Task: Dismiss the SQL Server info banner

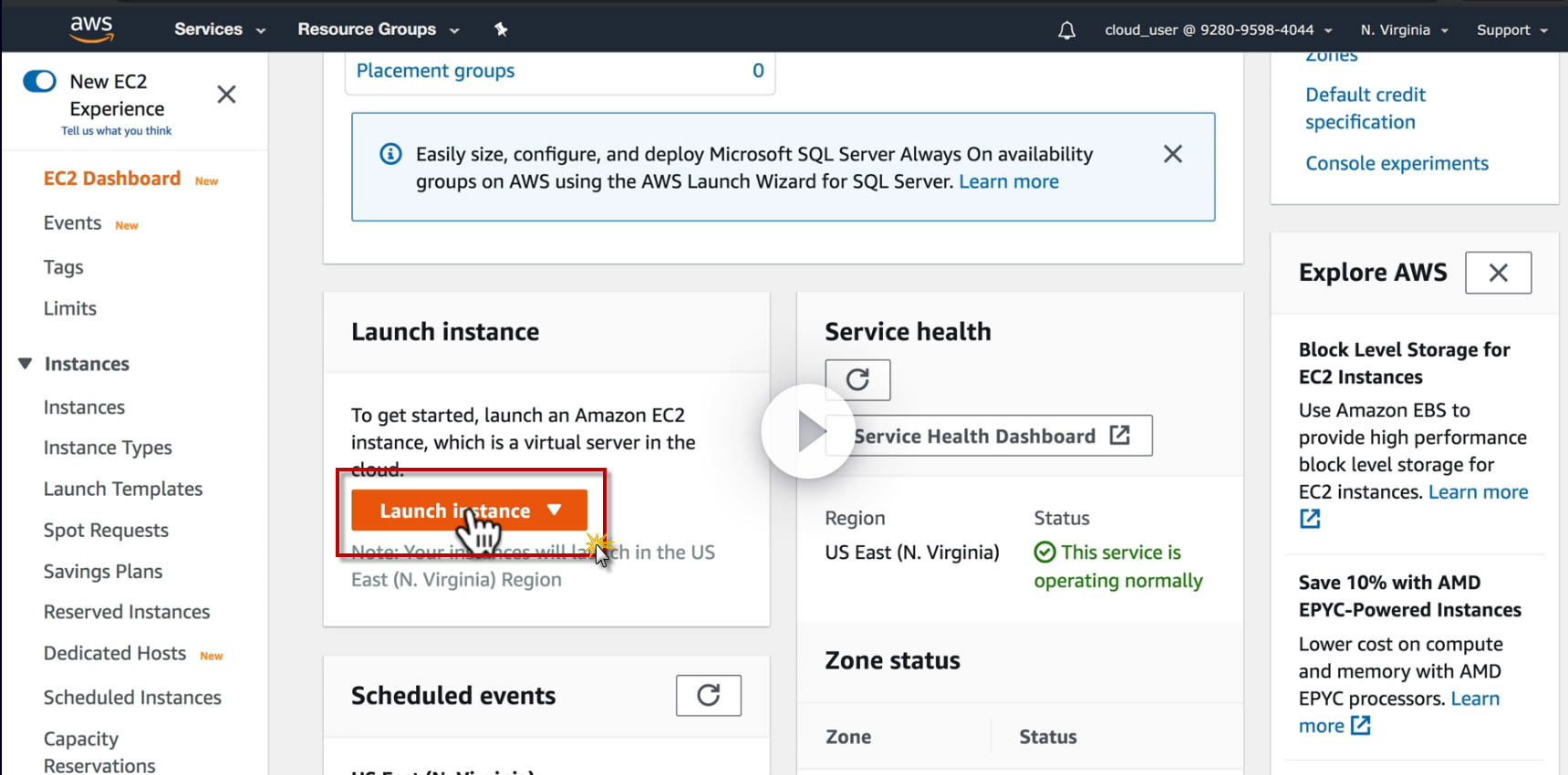Action: coord(1172,154)
